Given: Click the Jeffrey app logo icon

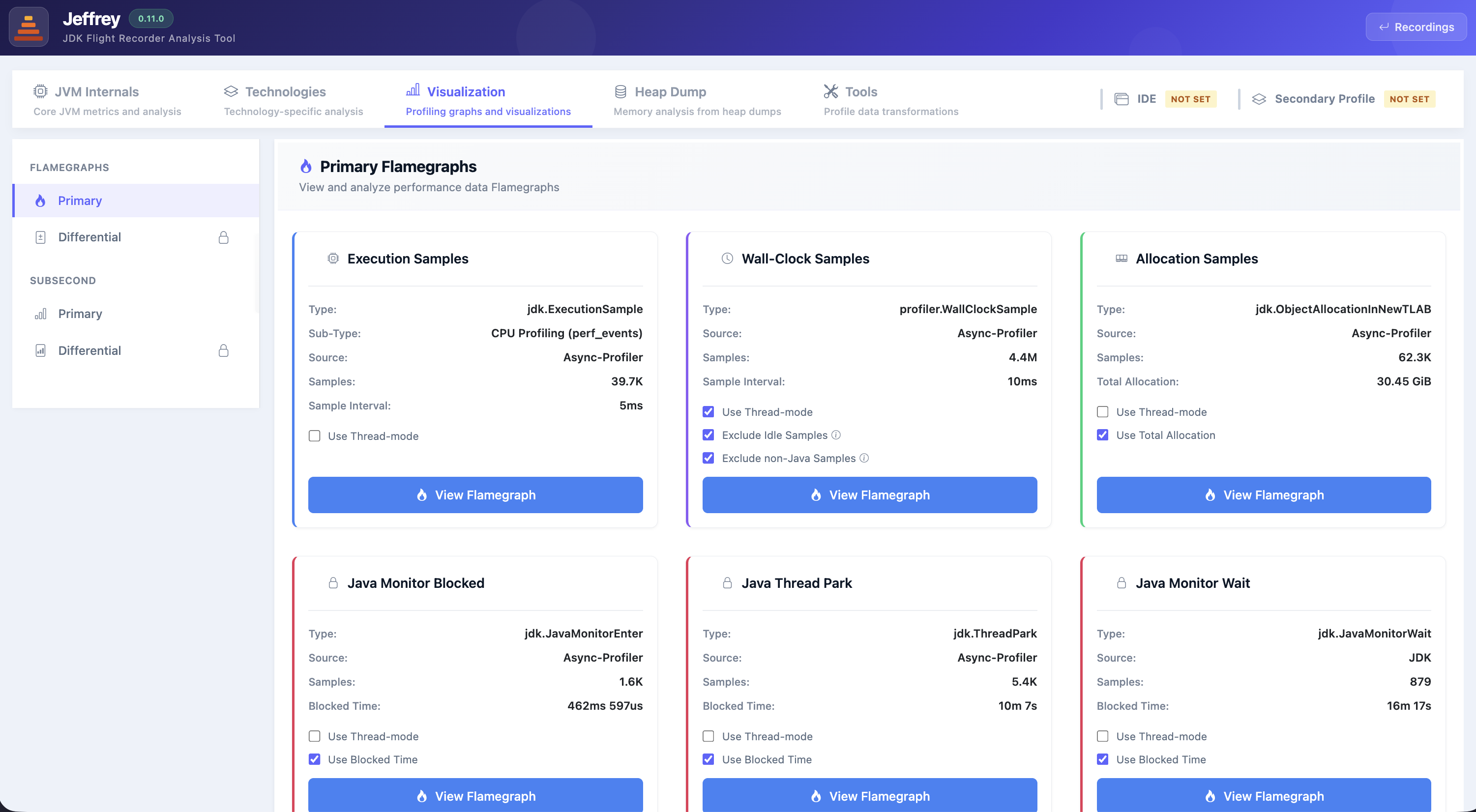Looking at the screenshot, I should (x=28, y=27).
